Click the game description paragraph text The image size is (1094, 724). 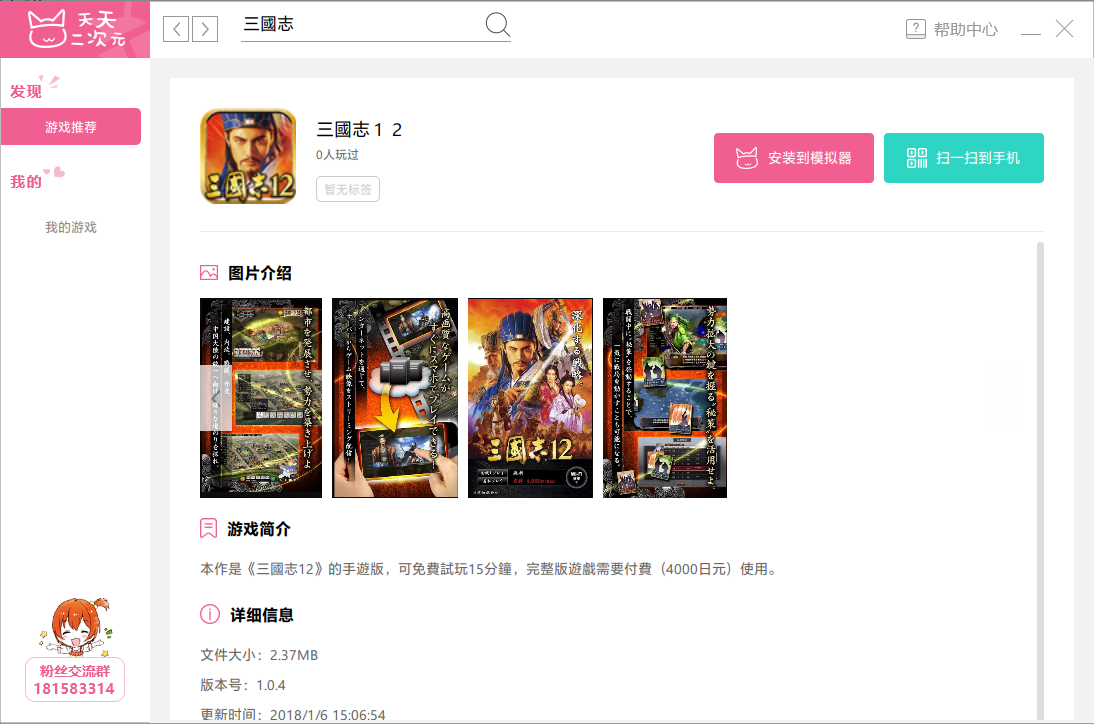tap(489, 569)
